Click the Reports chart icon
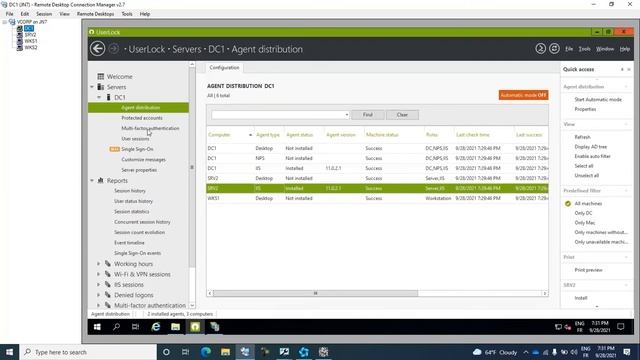This screenshot has height=360, width=640. (101, 180)
